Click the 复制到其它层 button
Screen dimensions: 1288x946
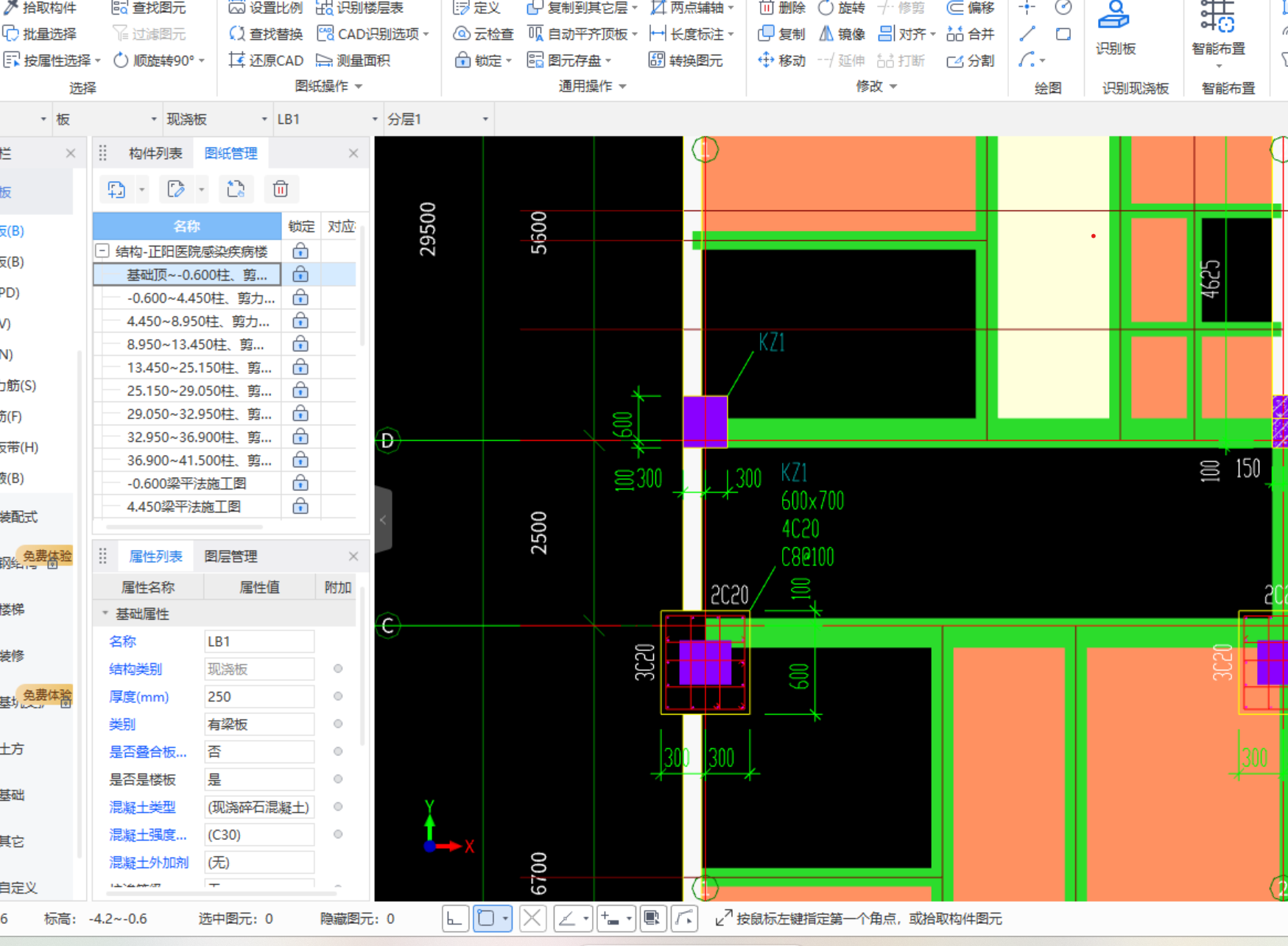pos(582,8)
